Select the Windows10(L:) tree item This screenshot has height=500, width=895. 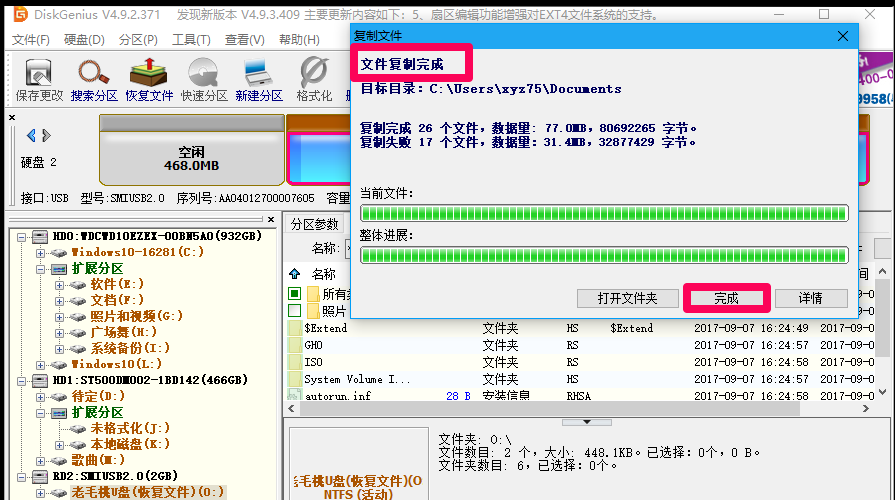(117, 364)
